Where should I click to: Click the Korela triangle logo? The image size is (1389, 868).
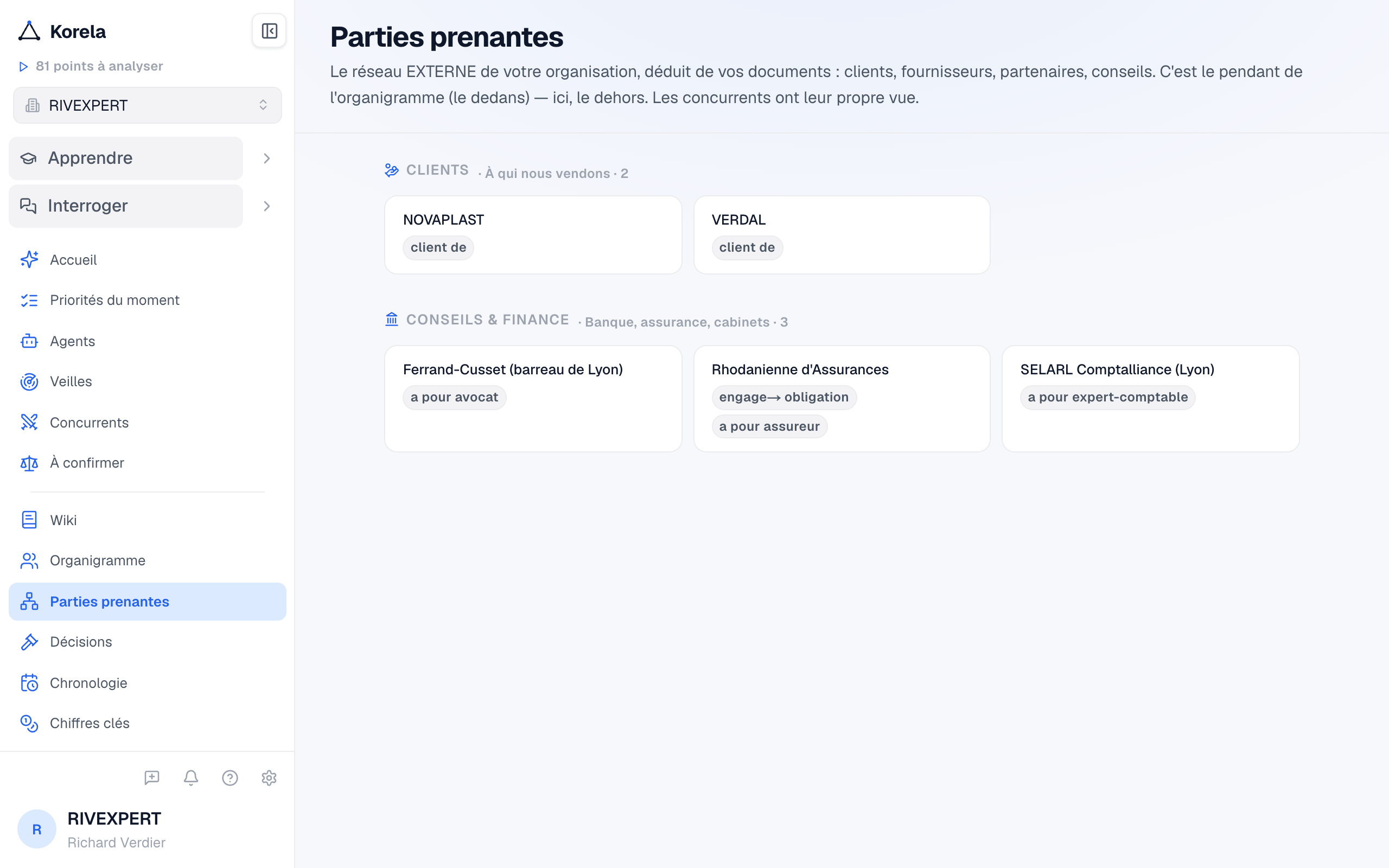click(29, 31)
